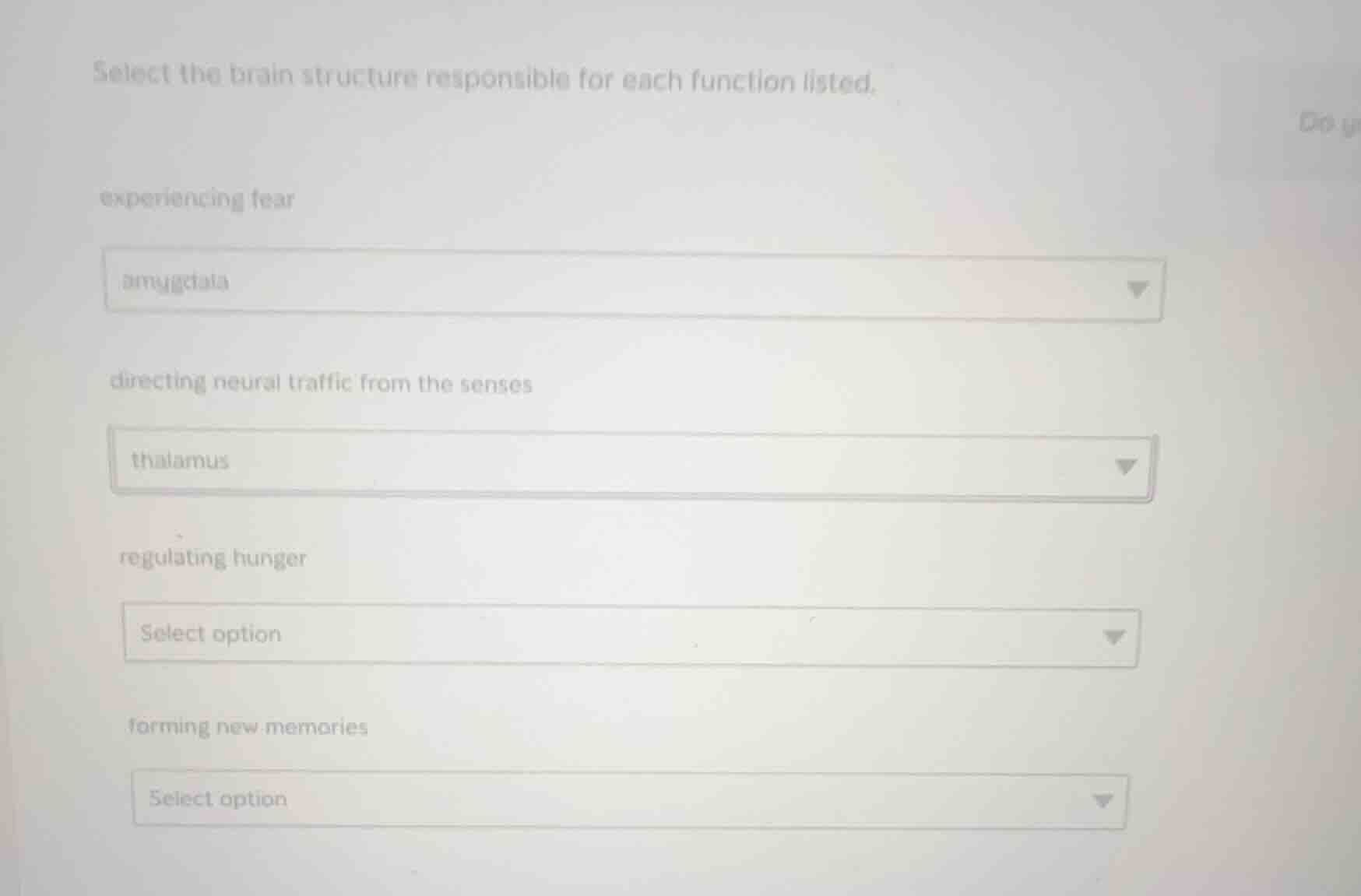
Task: Click the 'forming new memories' label
Action: (x=248, y=727)
